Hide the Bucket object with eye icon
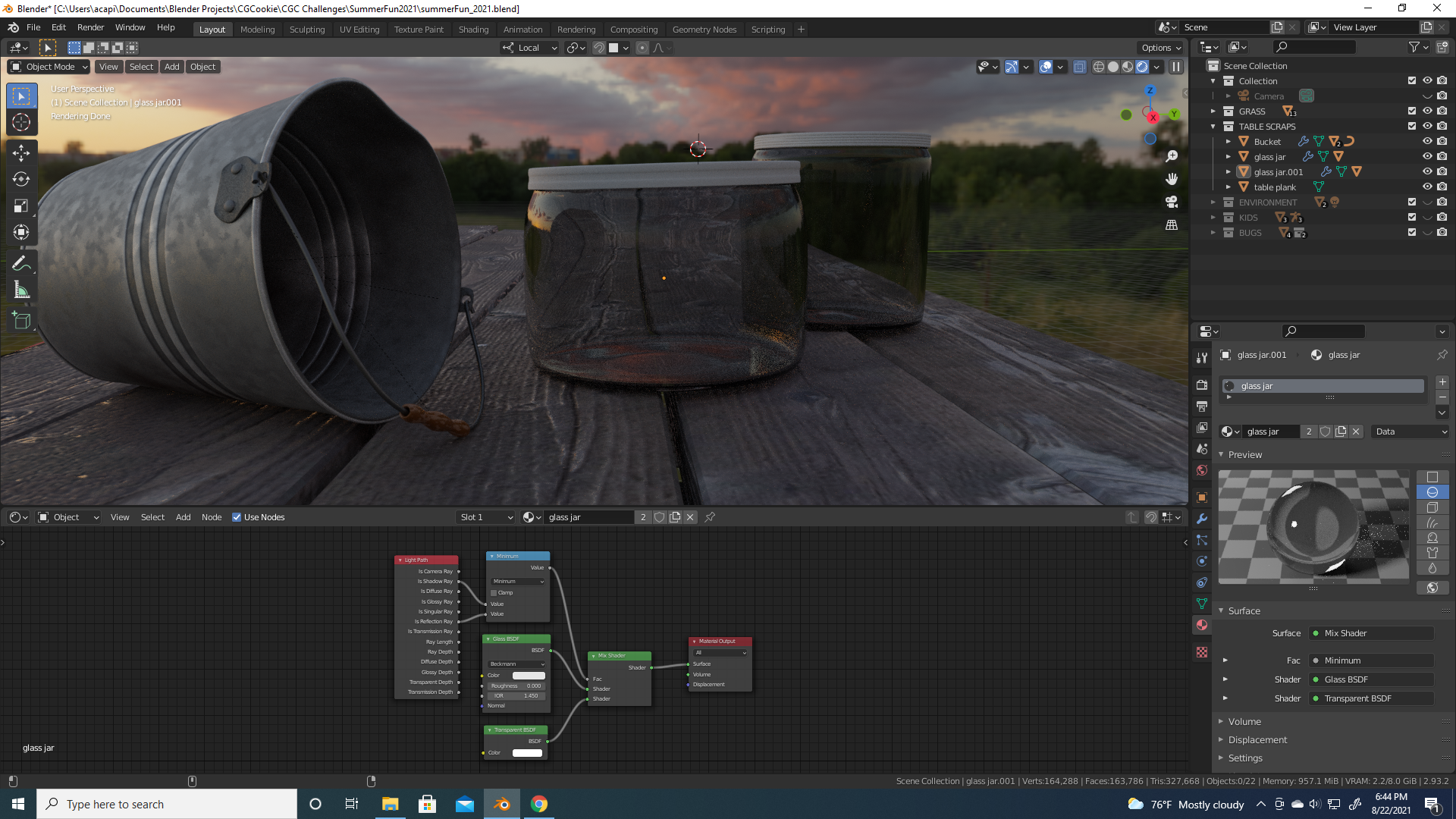This screenshot has height=819, width=1456. [x=1426, y=142]
